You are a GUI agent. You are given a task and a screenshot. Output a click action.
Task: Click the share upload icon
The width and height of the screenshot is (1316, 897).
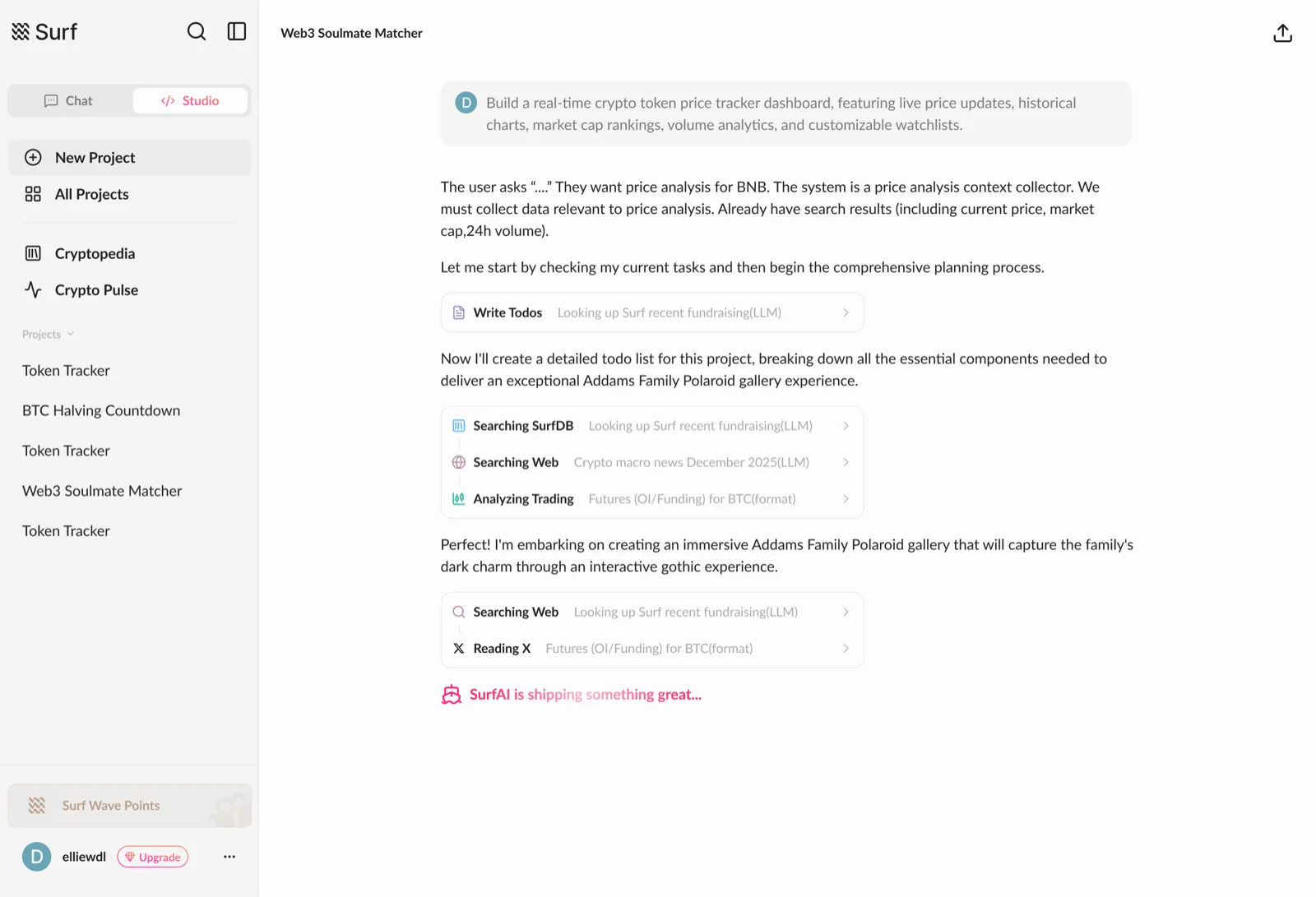coord(1282,33)
